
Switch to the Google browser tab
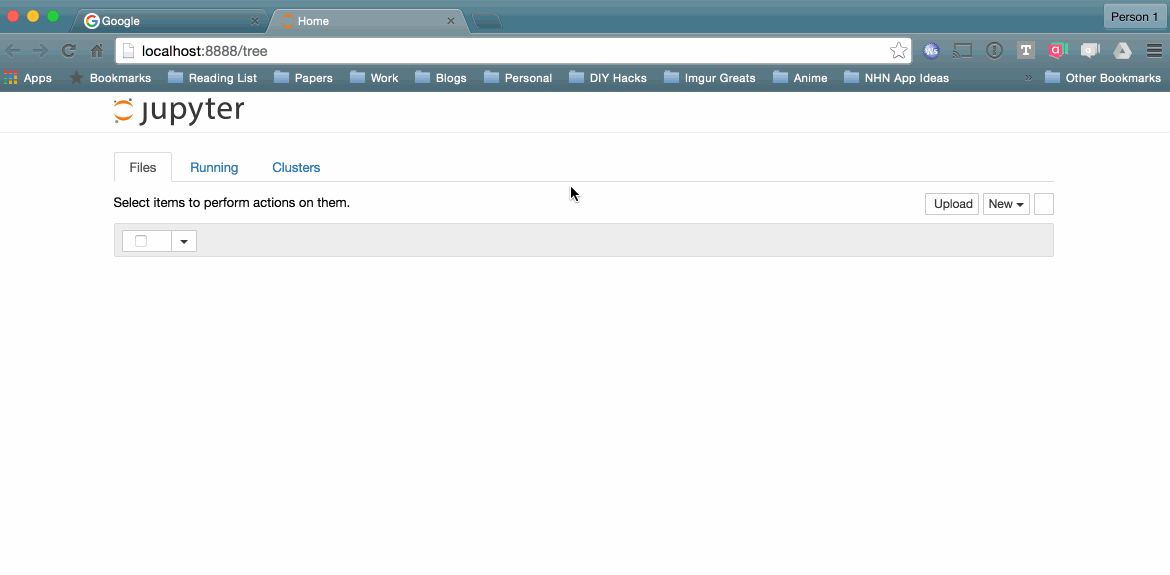coord(165,21)
